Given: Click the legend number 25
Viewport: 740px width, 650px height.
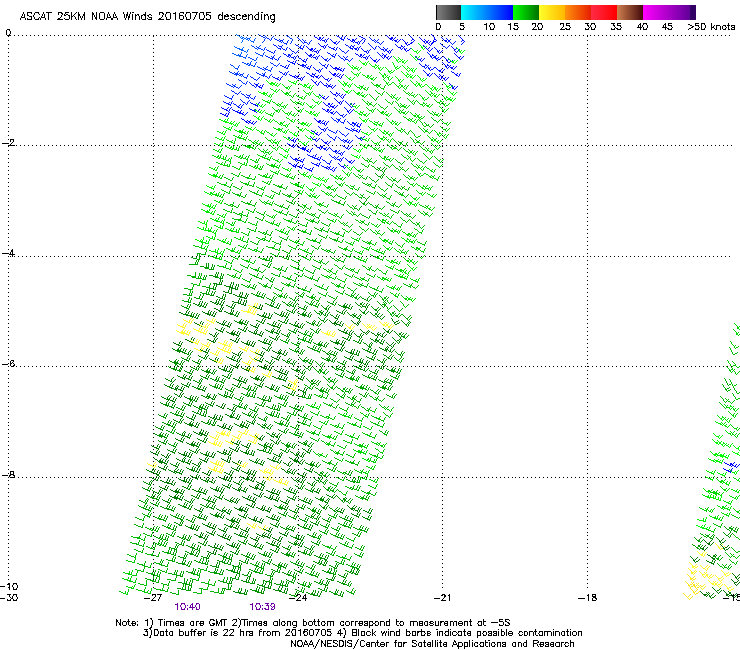Looking at the screenshot, I should click(x=564, y=27).
